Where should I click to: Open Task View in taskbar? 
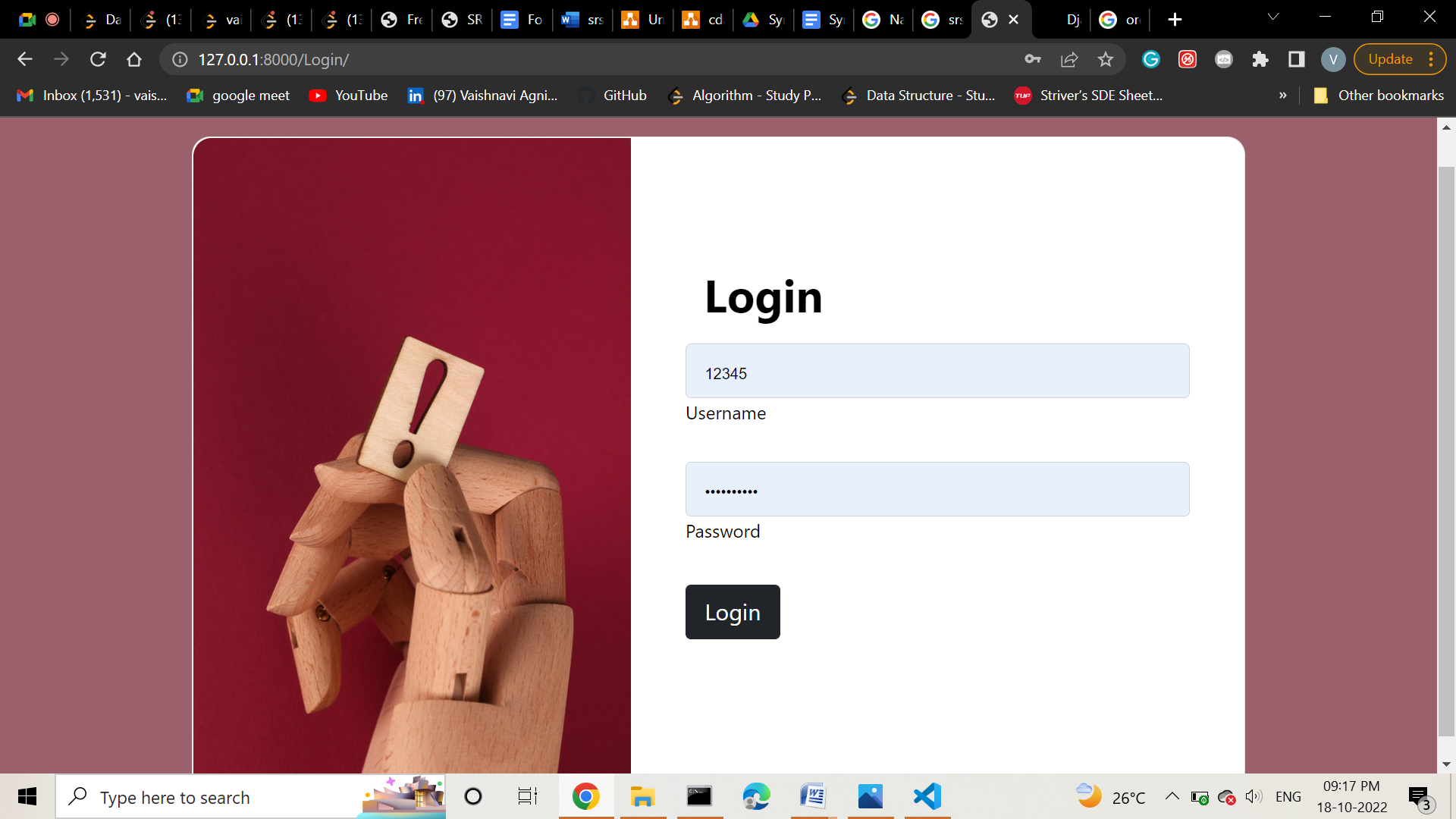pos(528,796)
